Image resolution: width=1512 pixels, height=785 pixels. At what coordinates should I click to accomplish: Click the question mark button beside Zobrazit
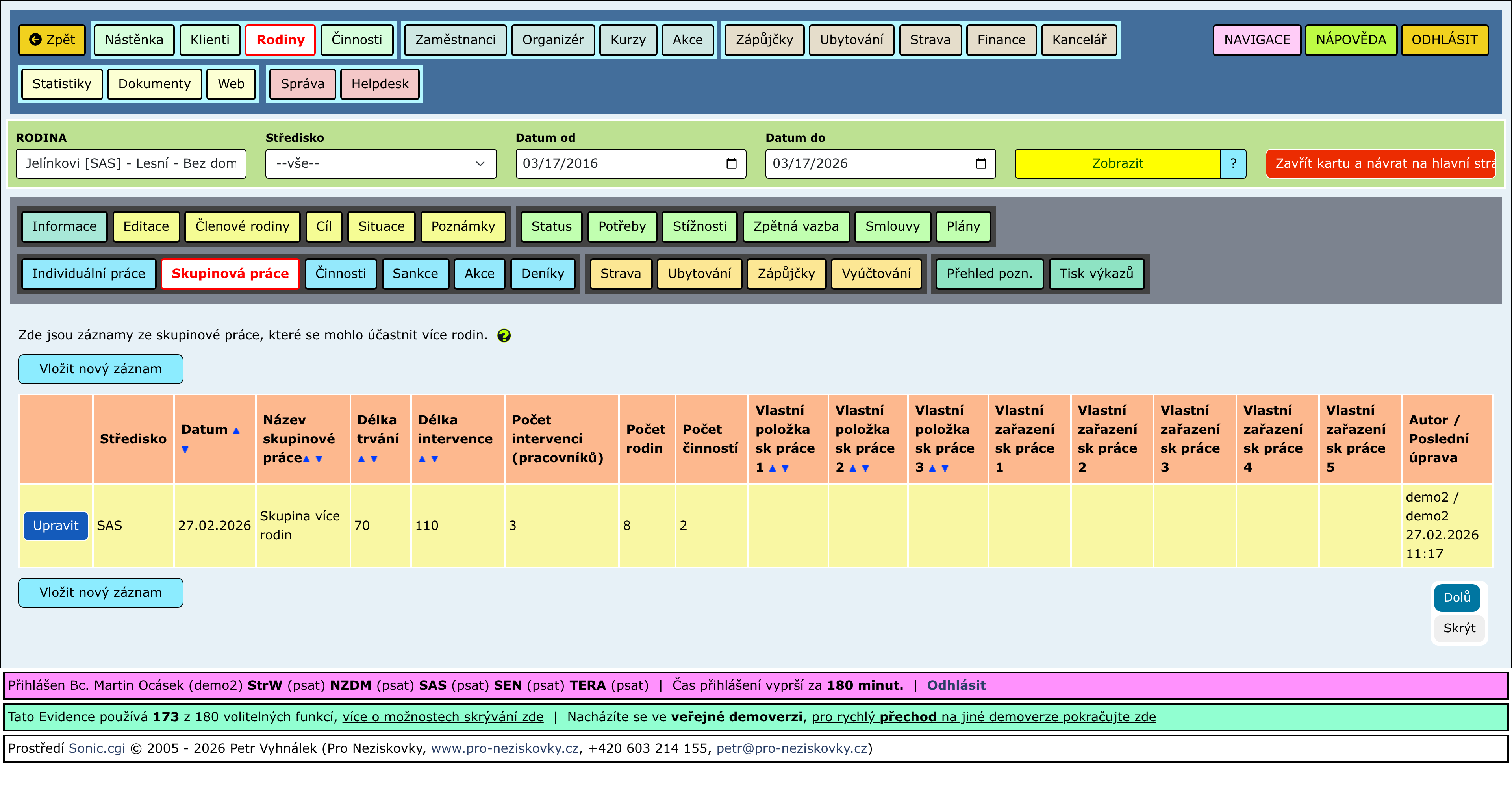click(x=1232, y=164)
